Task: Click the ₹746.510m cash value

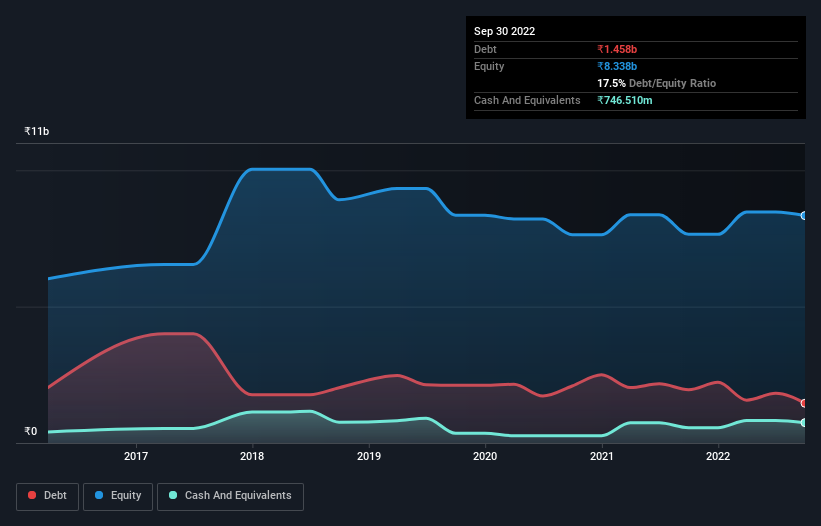Action: pos(625,100)
